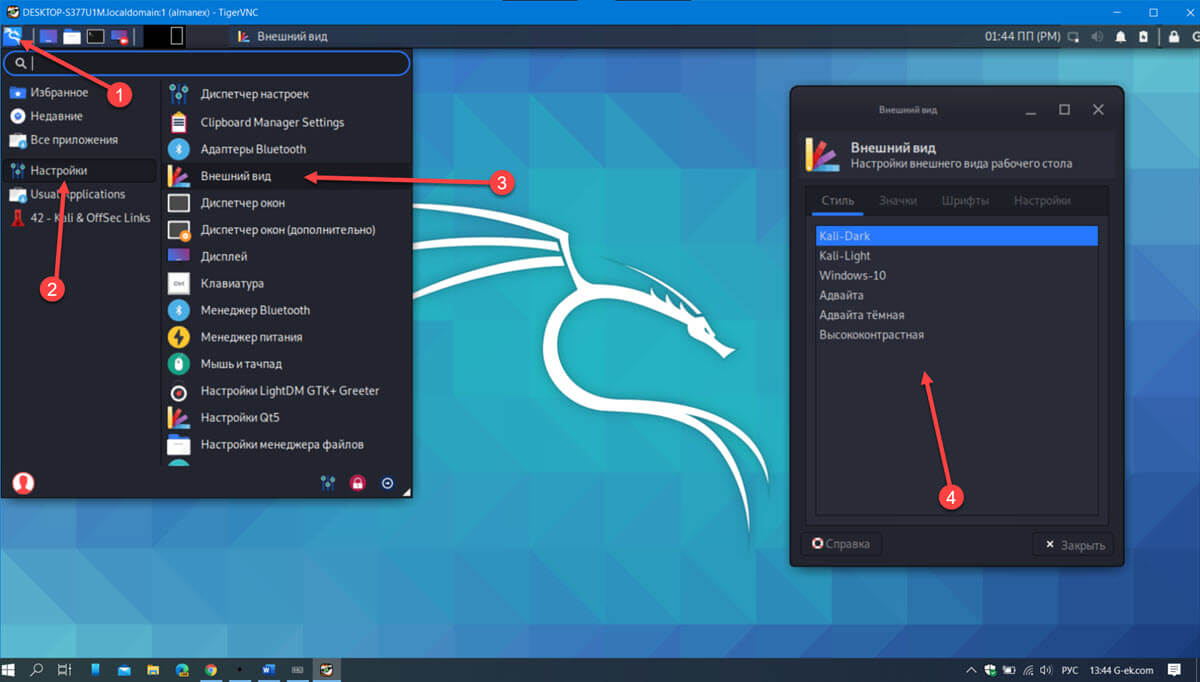Image resolution: width=1200 pixels, height=682 pixels.
Task: Open Менеджер питания
Action: [x=286, y=337]
